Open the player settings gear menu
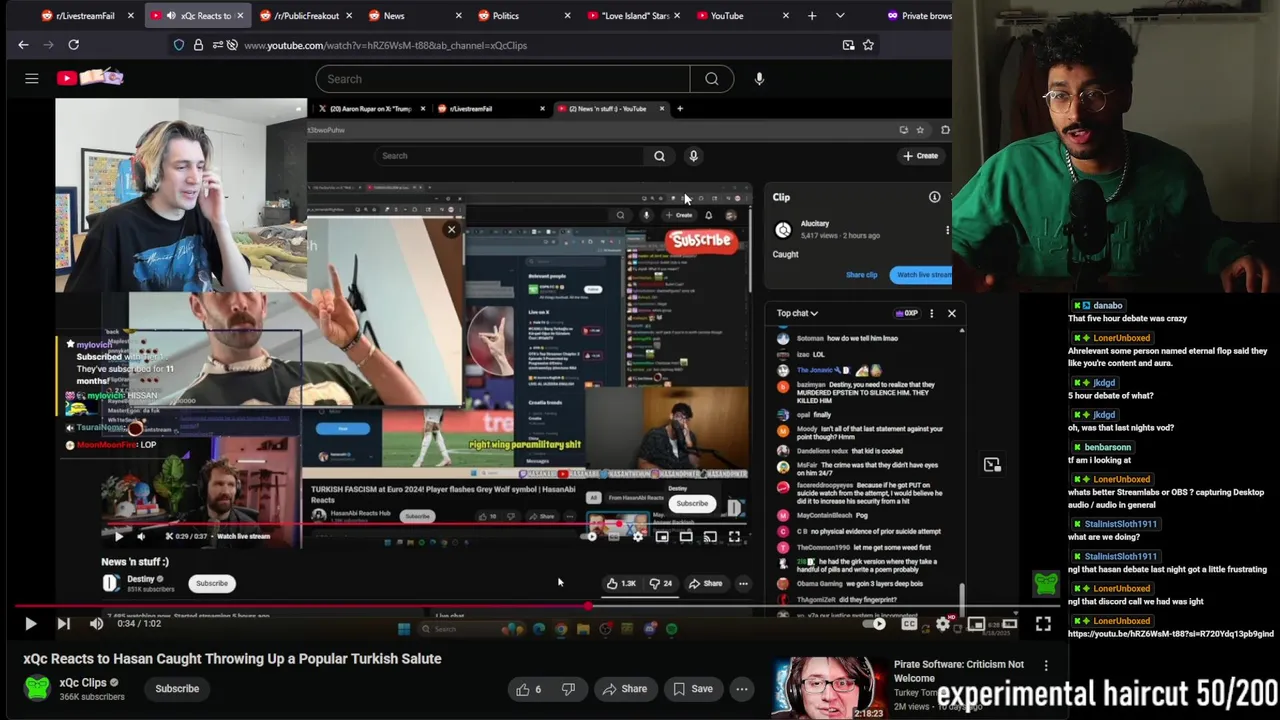Image resolution: width=1280 pixels, height=720 pixels. click(943, 624)
